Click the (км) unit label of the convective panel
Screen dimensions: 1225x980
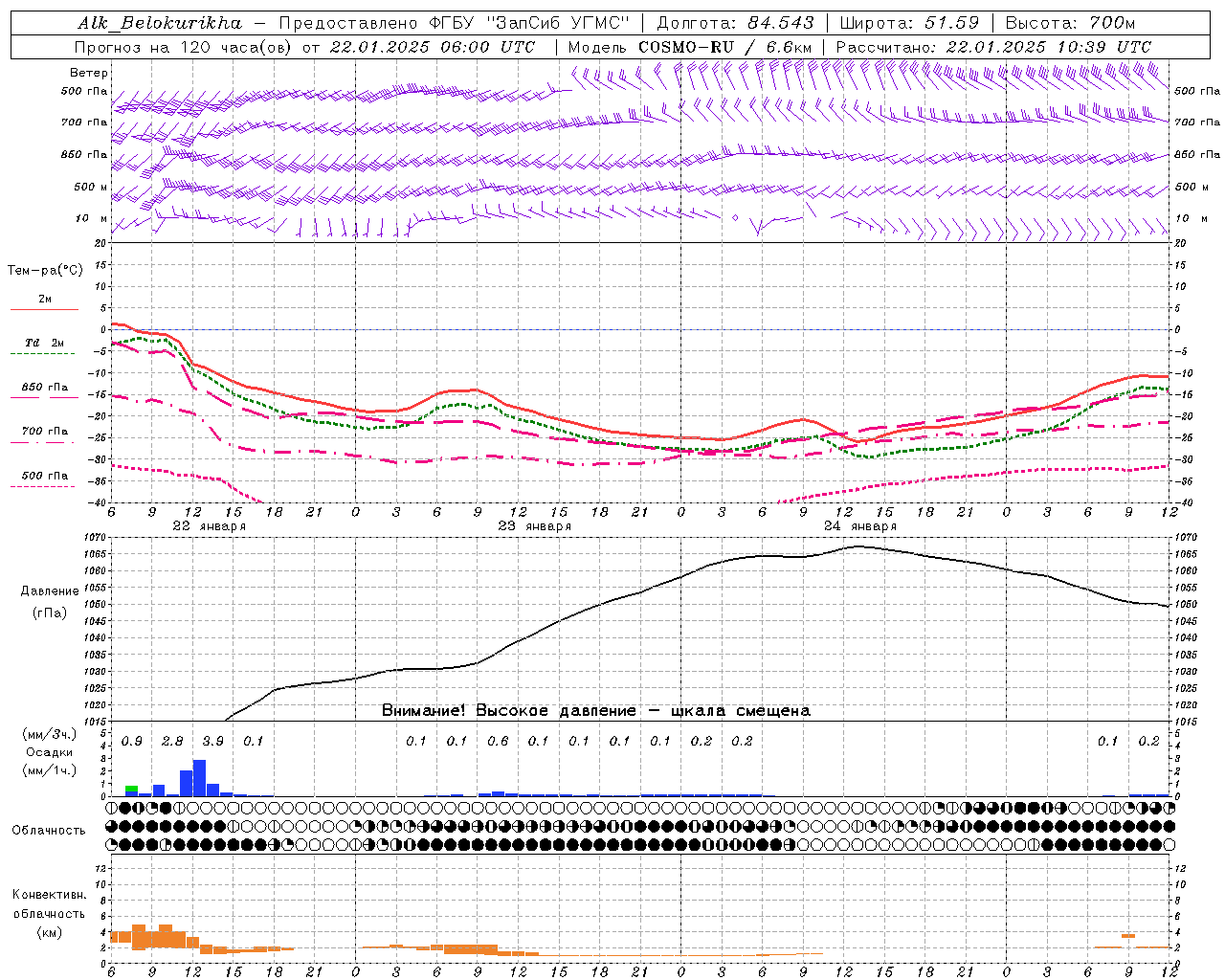coord(49,932)
